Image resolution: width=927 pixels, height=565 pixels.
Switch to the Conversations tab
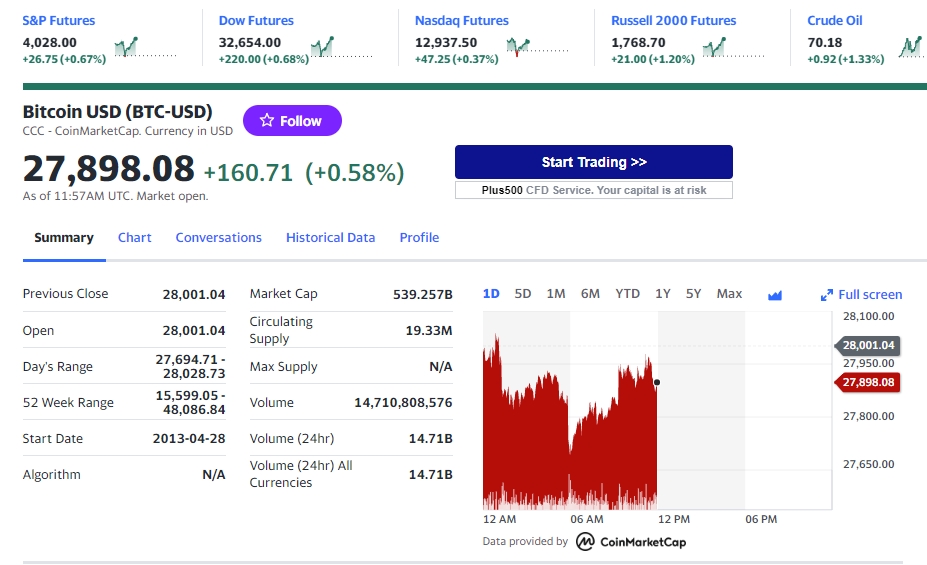[218, 238]
